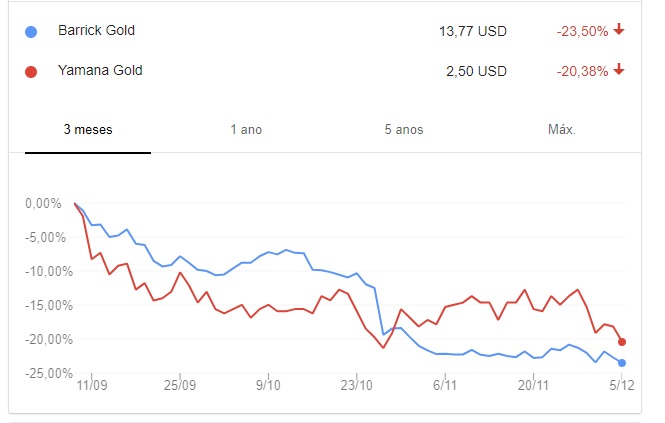Click the -25,00% label on the vertical axis
665x423 pixels.
(x=40, y=373)
